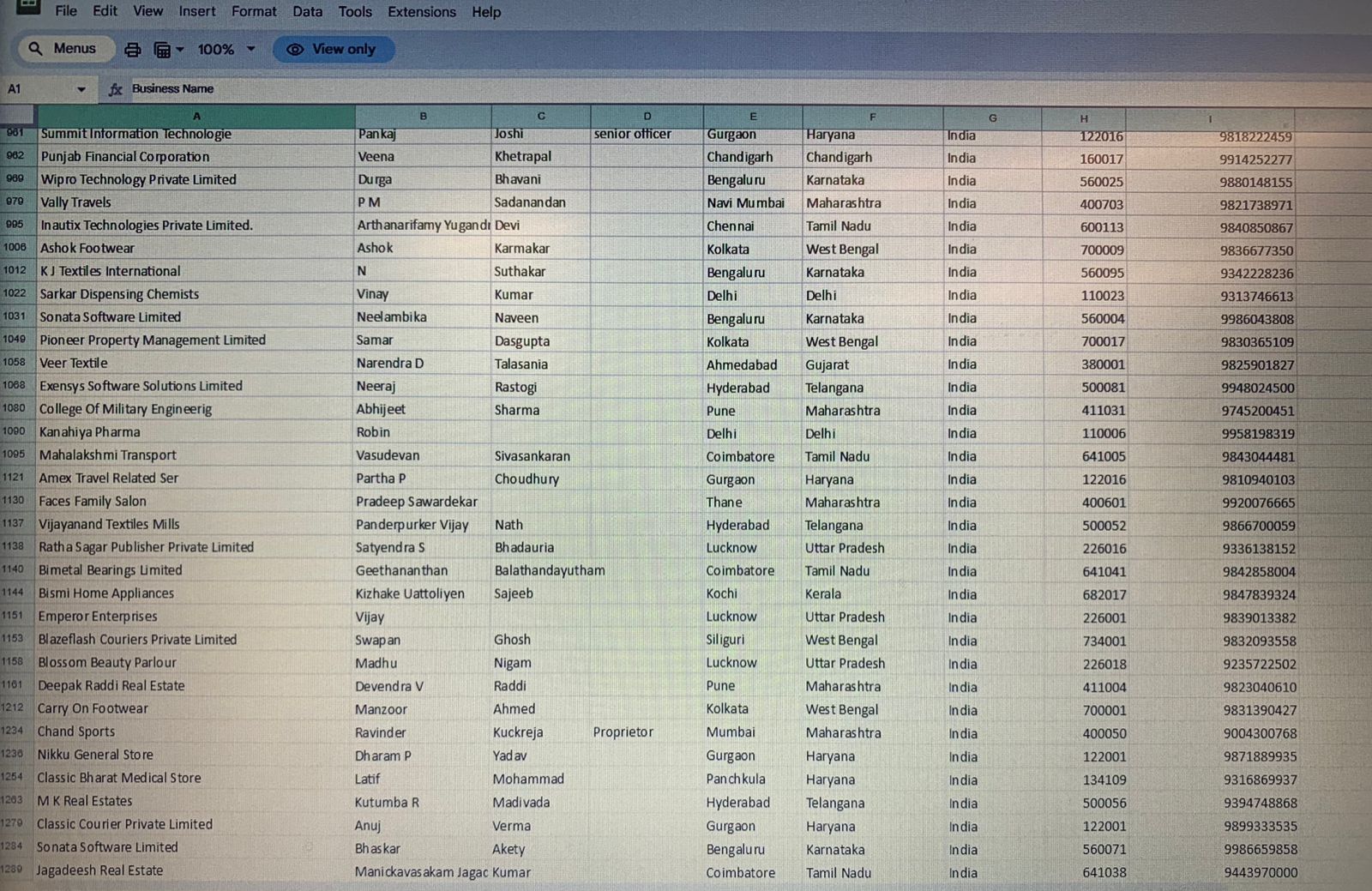1372x891 pixels.
Task: Click cell Vally Travels
Action: 75,202
